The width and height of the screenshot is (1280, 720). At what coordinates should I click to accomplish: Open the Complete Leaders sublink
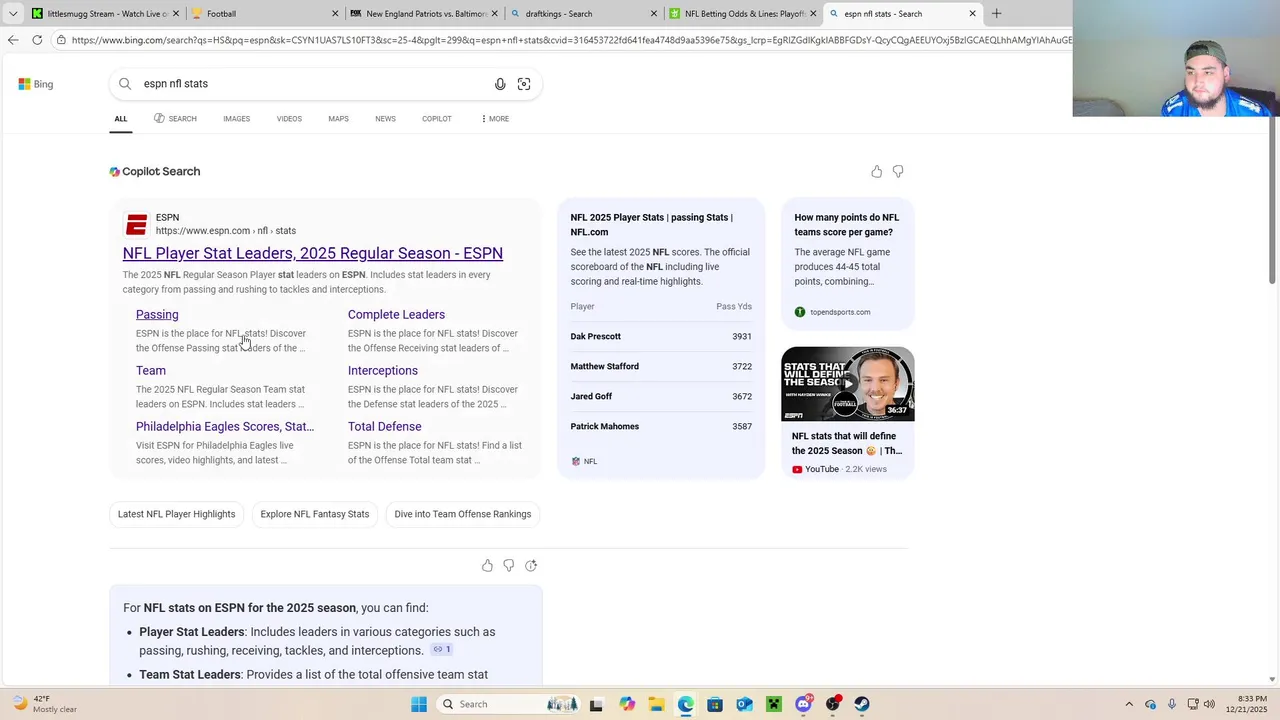coord(396,315)
